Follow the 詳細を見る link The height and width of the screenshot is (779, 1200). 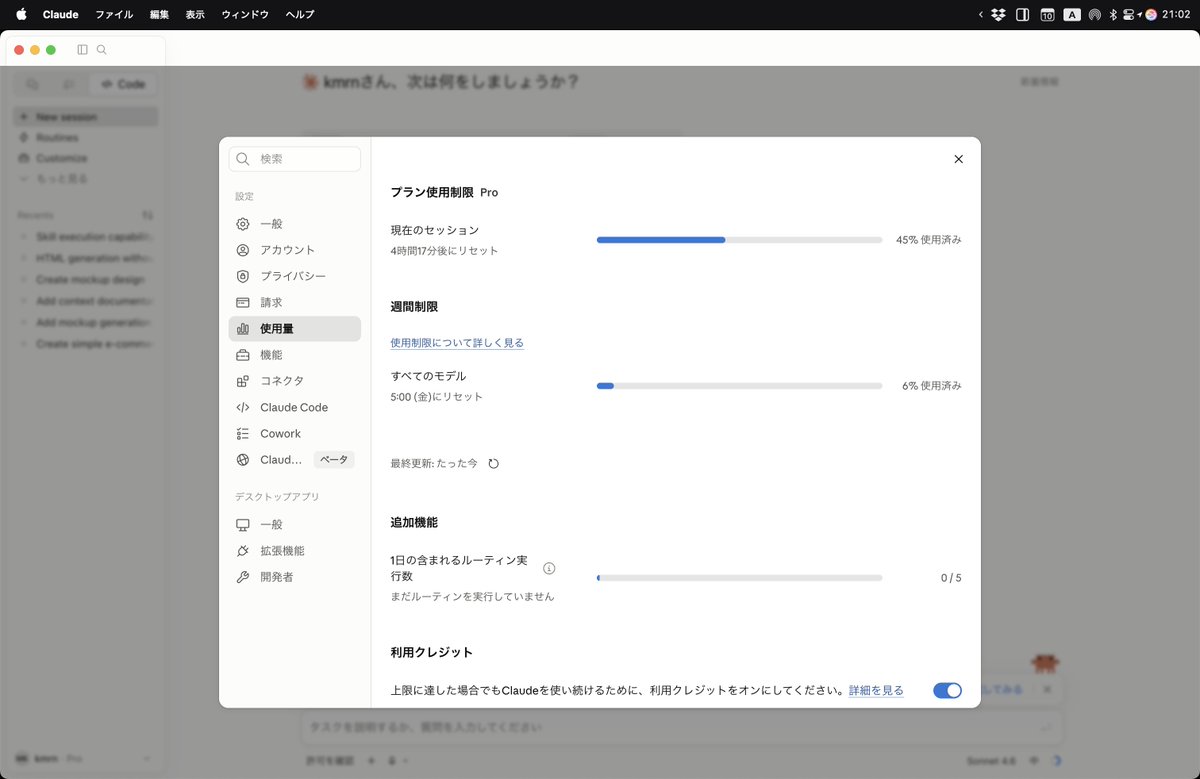click(876, 690)
